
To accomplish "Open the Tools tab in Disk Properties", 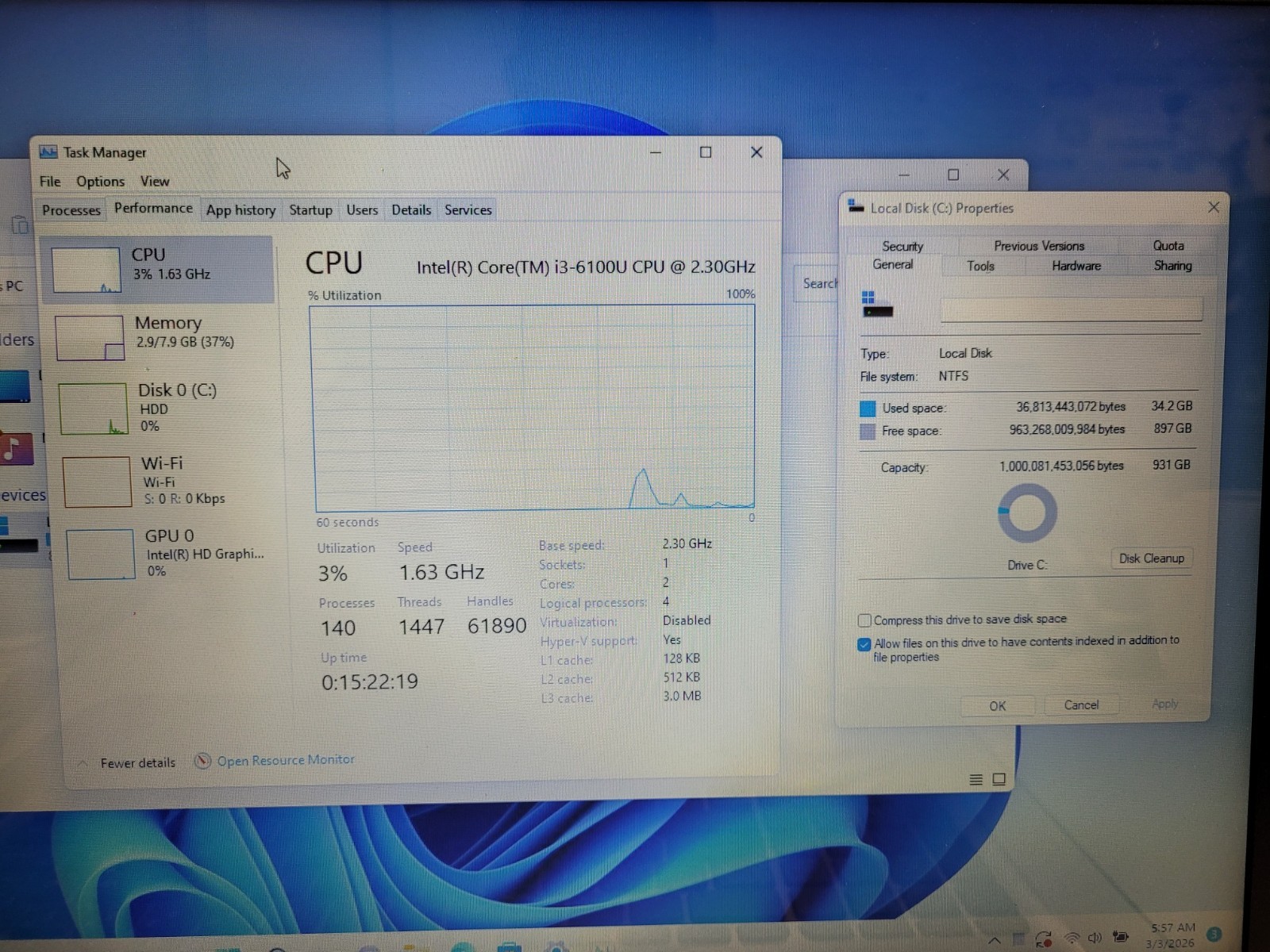I will (x=980, y=267).
